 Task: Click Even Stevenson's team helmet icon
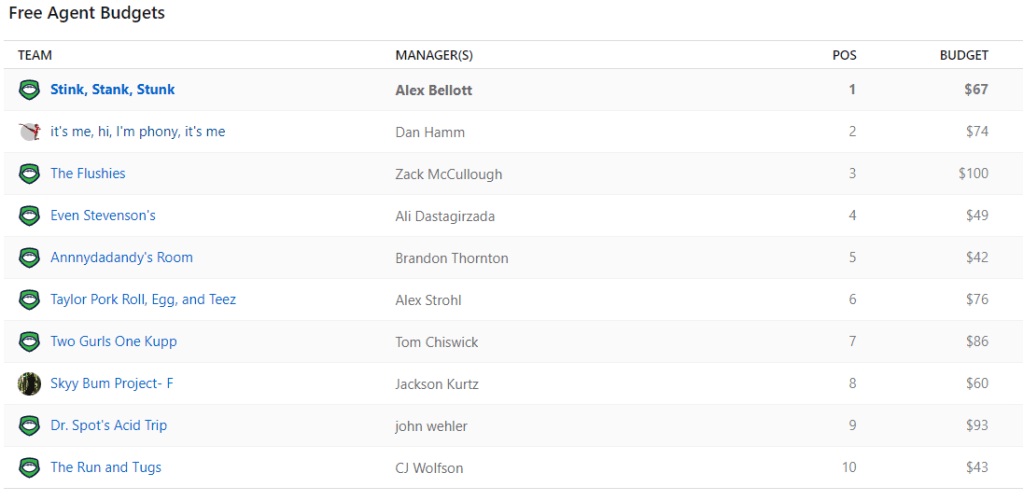tap(29, 216)
